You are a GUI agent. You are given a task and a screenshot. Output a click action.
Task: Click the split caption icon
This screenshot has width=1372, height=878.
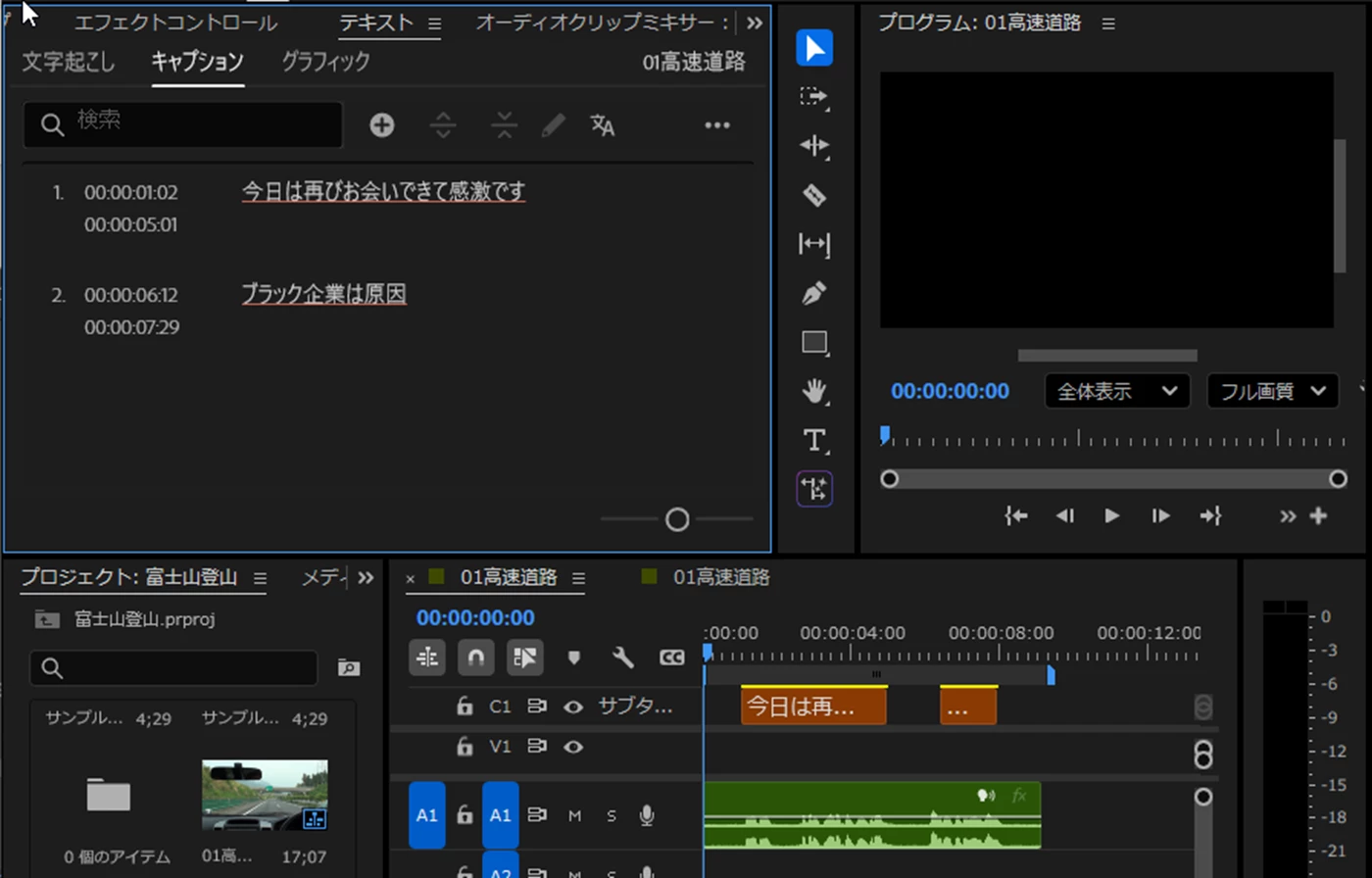point(444,125)
